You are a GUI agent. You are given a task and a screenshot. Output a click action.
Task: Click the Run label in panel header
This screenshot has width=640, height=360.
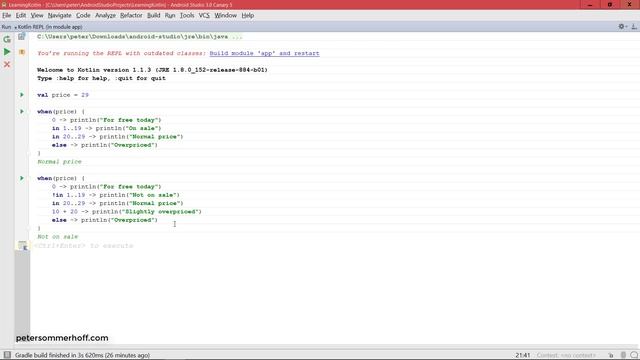pos(6,27)
